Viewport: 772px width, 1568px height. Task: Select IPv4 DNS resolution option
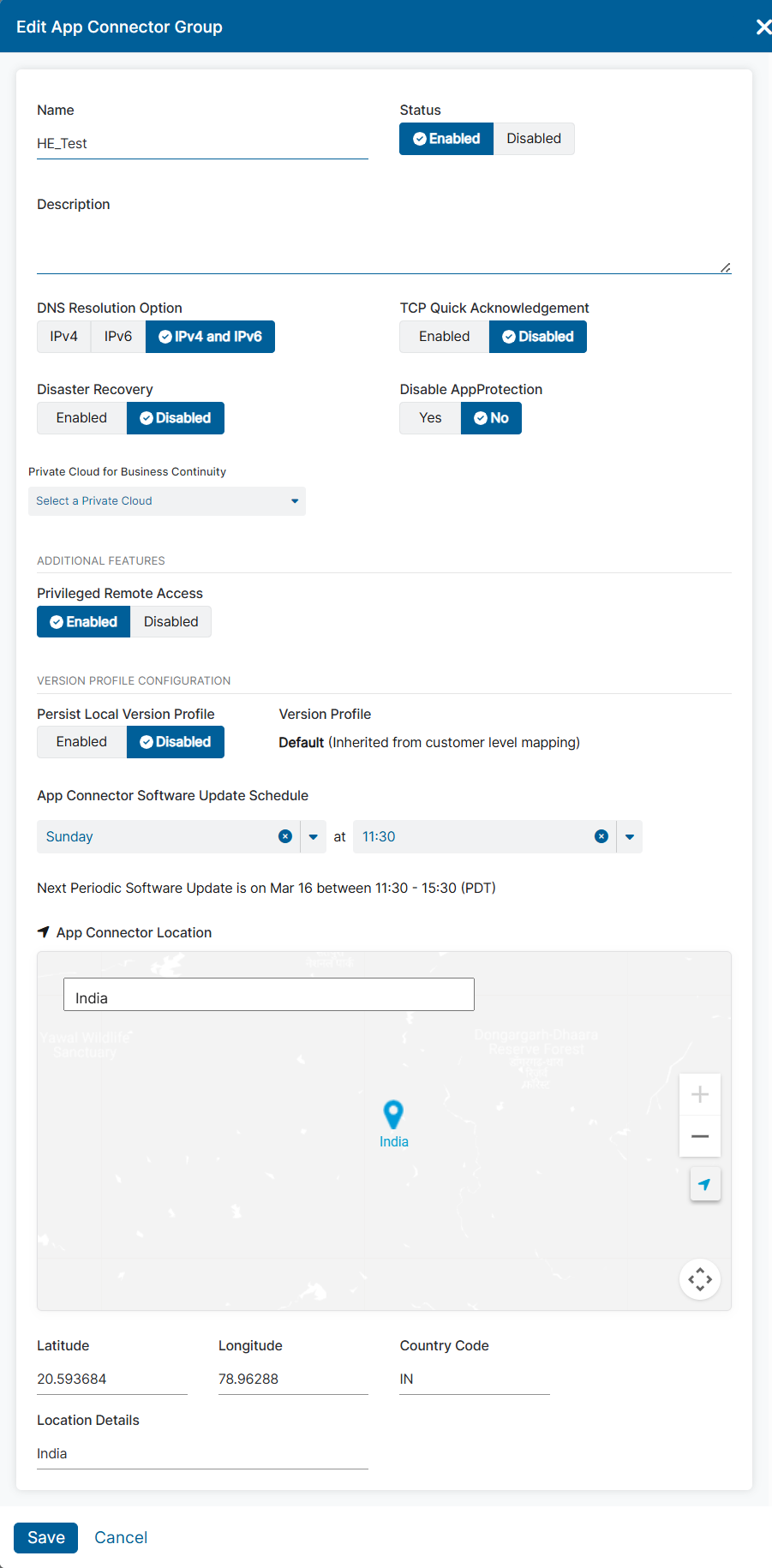coord(63,337)
